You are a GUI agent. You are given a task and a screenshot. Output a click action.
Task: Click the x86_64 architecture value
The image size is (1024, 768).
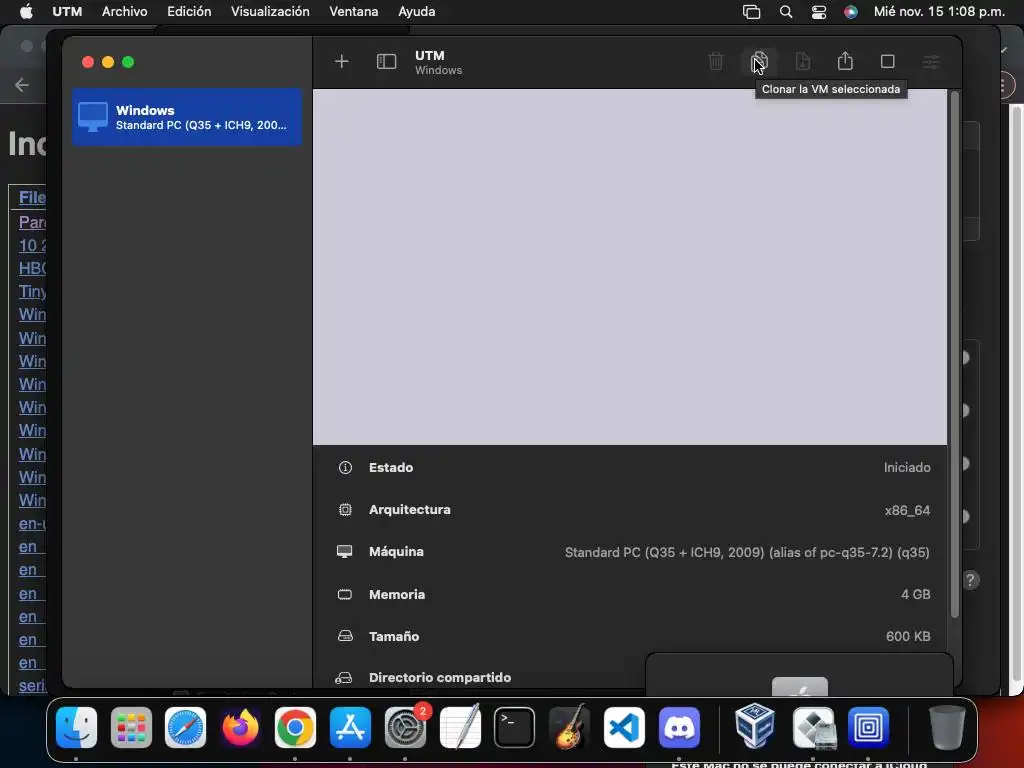907,510
